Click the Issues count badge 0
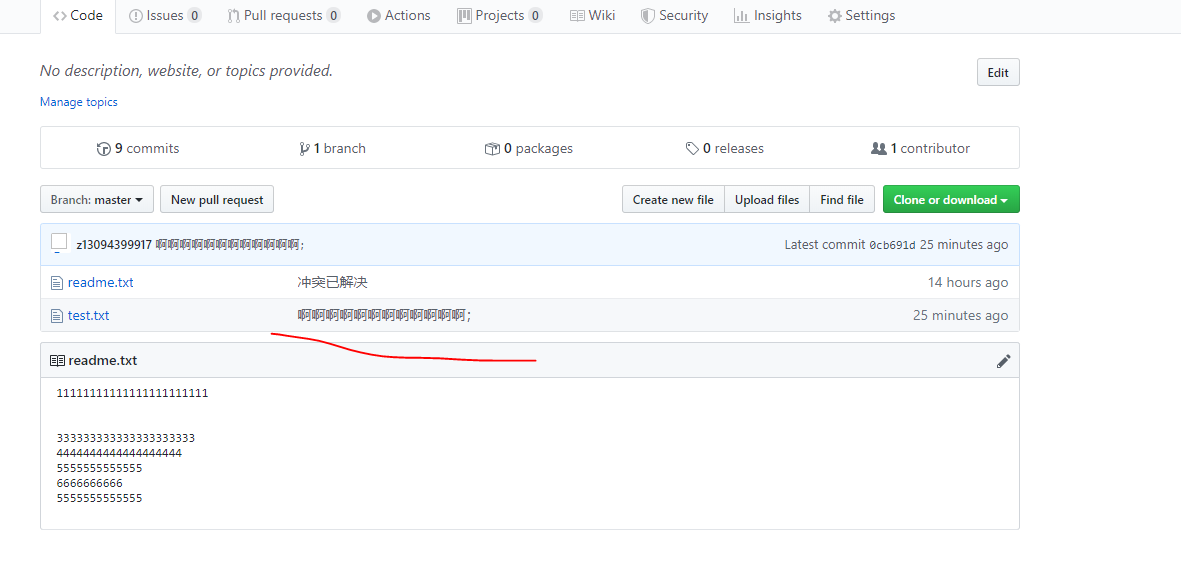Viewport: 1181px width, 566px height. (194, 16)
